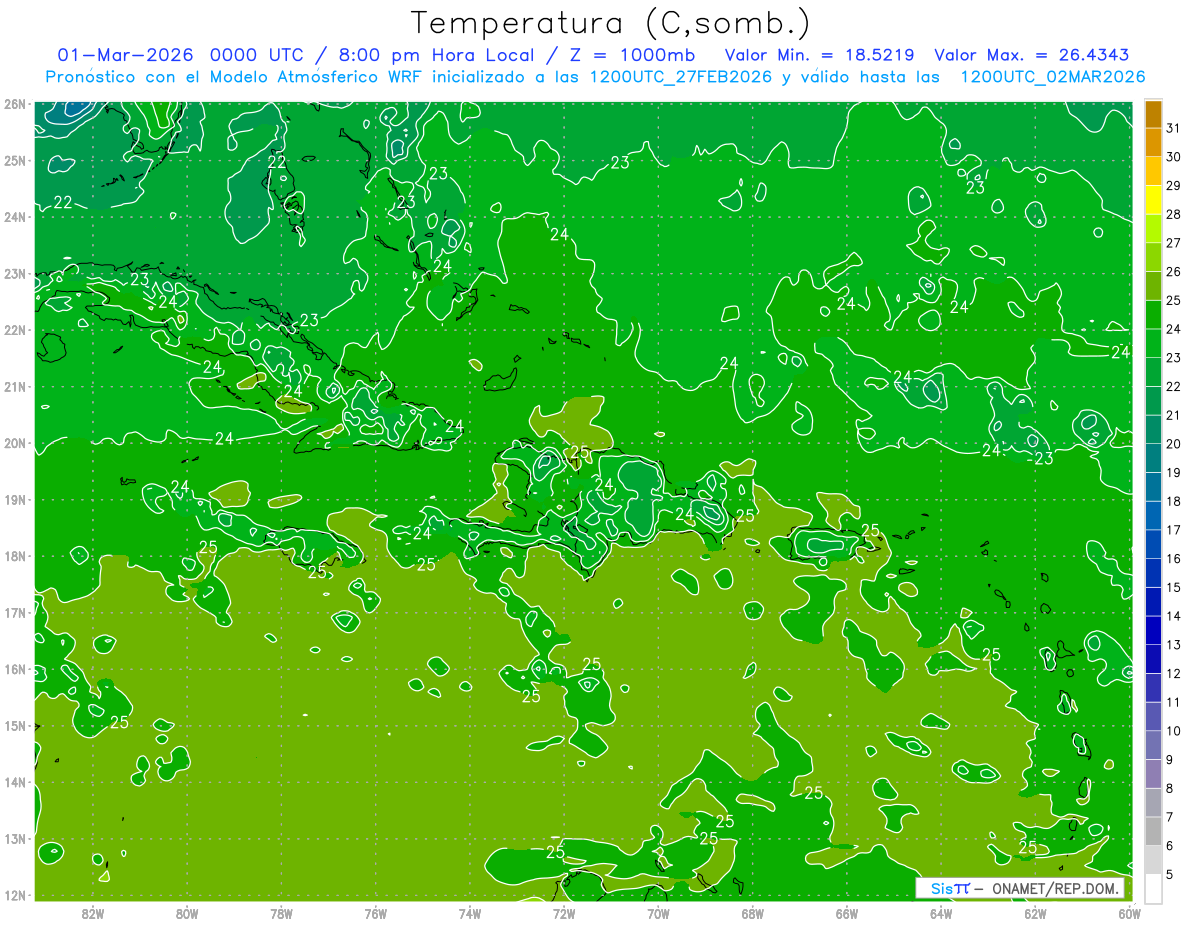The image size is (1200, 927).
Task: Click the '62W' longitude label
Action: pyautogui.click(x=1035, y=913)
